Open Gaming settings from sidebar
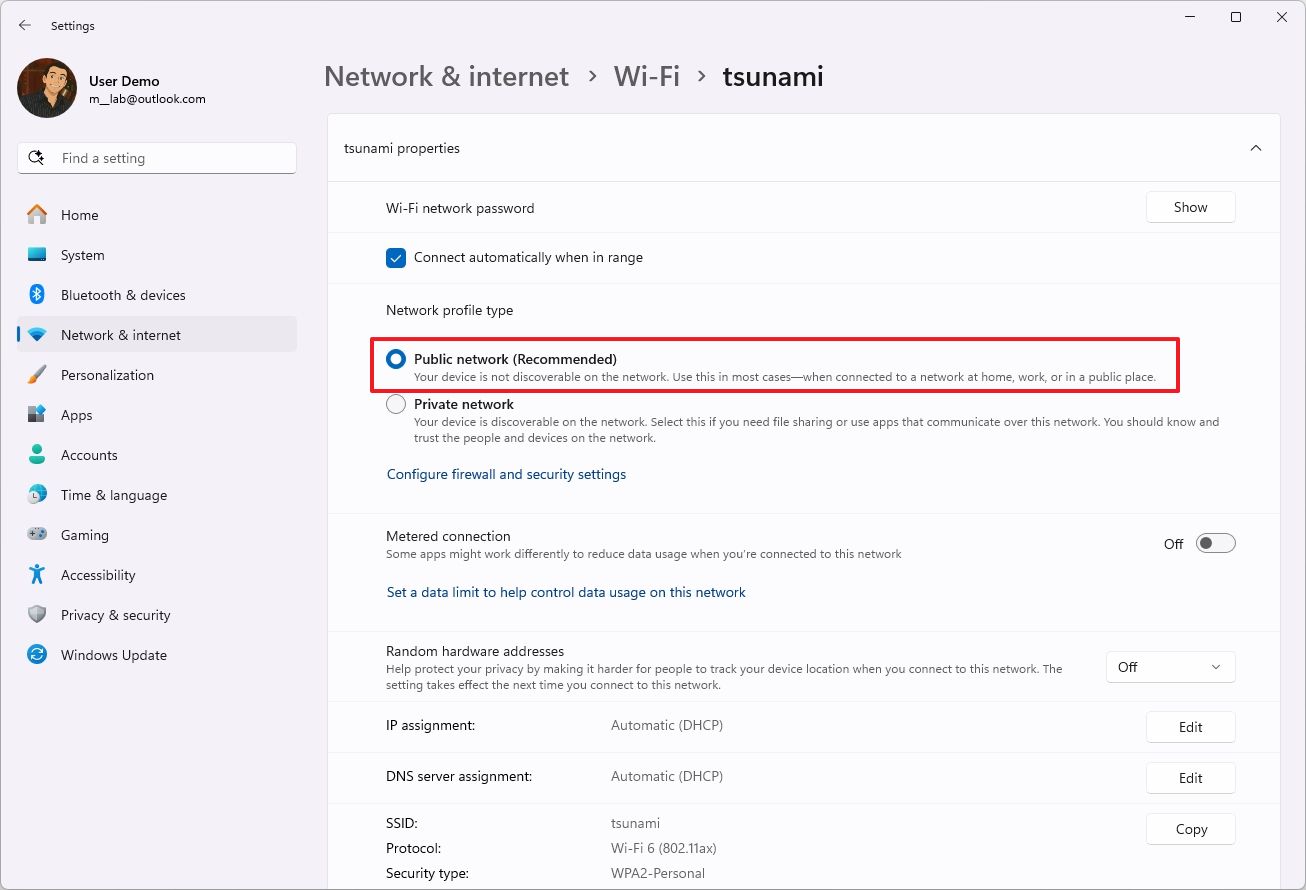Viewport: 1306px width, 890px height. [x=85, y=535]
